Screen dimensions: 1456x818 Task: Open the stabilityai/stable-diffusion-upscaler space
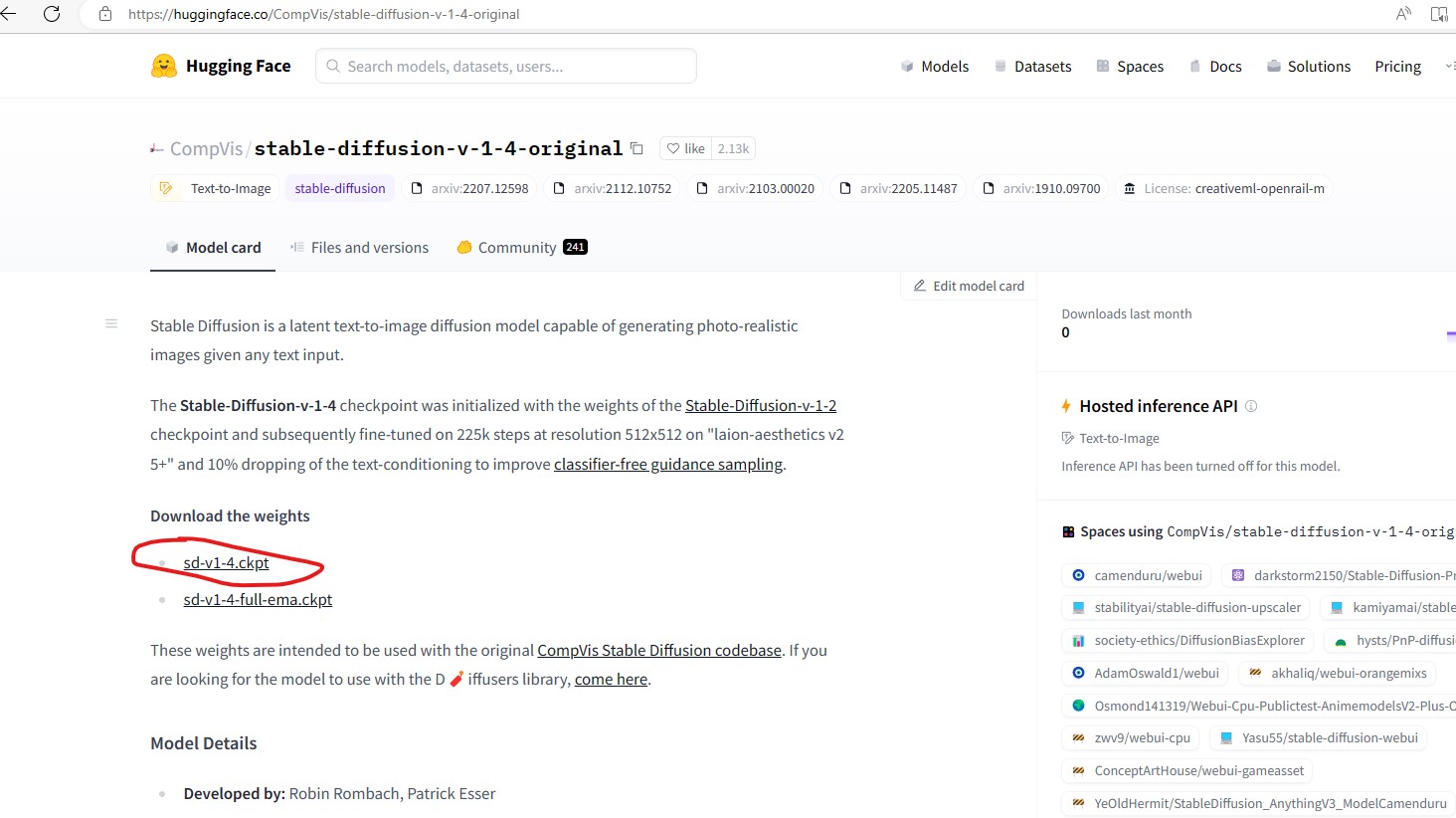coord(1186,607)
